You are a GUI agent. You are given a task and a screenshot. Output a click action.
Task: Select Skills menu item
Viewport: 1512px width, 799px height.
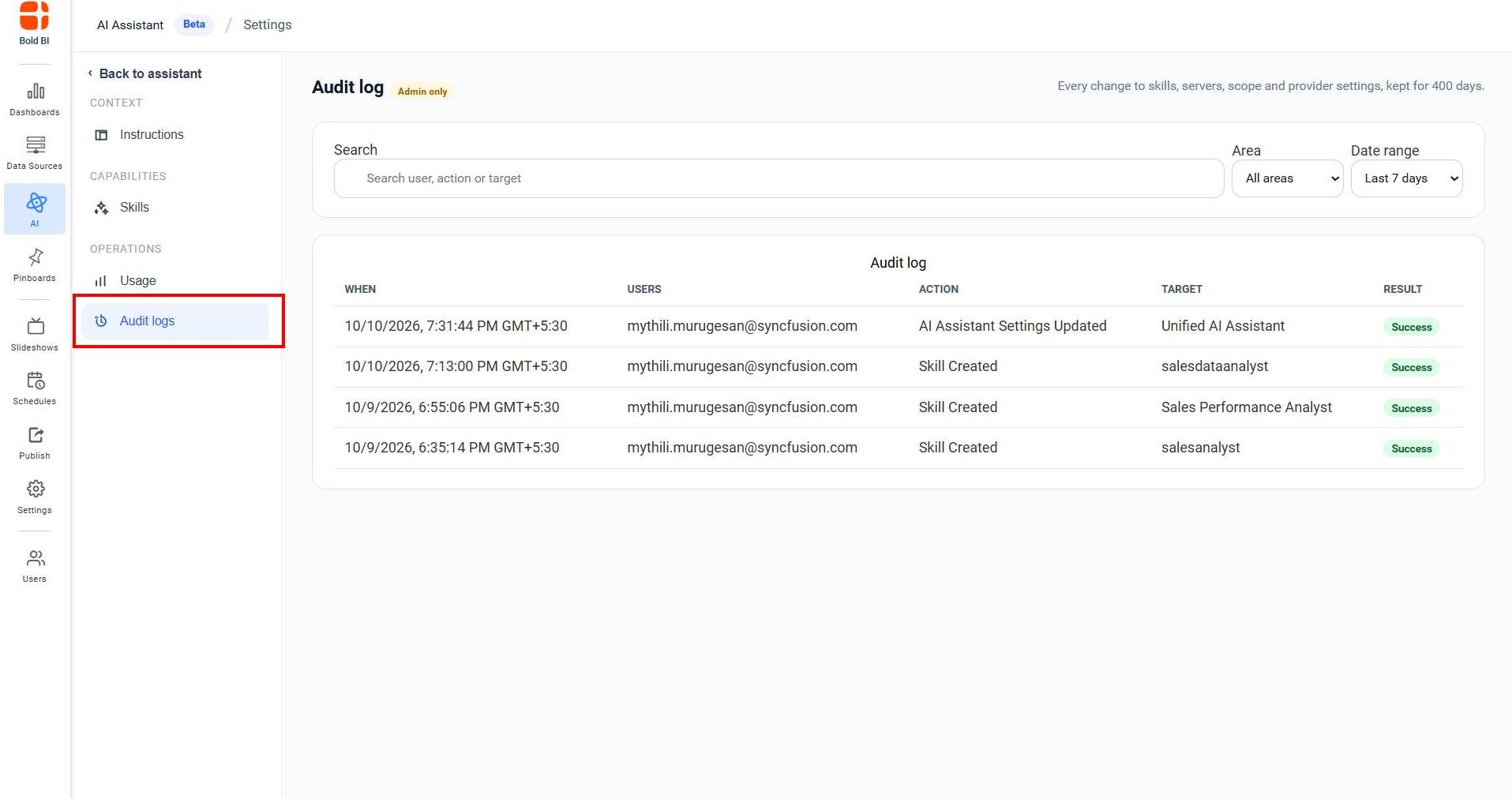(175, 208)
